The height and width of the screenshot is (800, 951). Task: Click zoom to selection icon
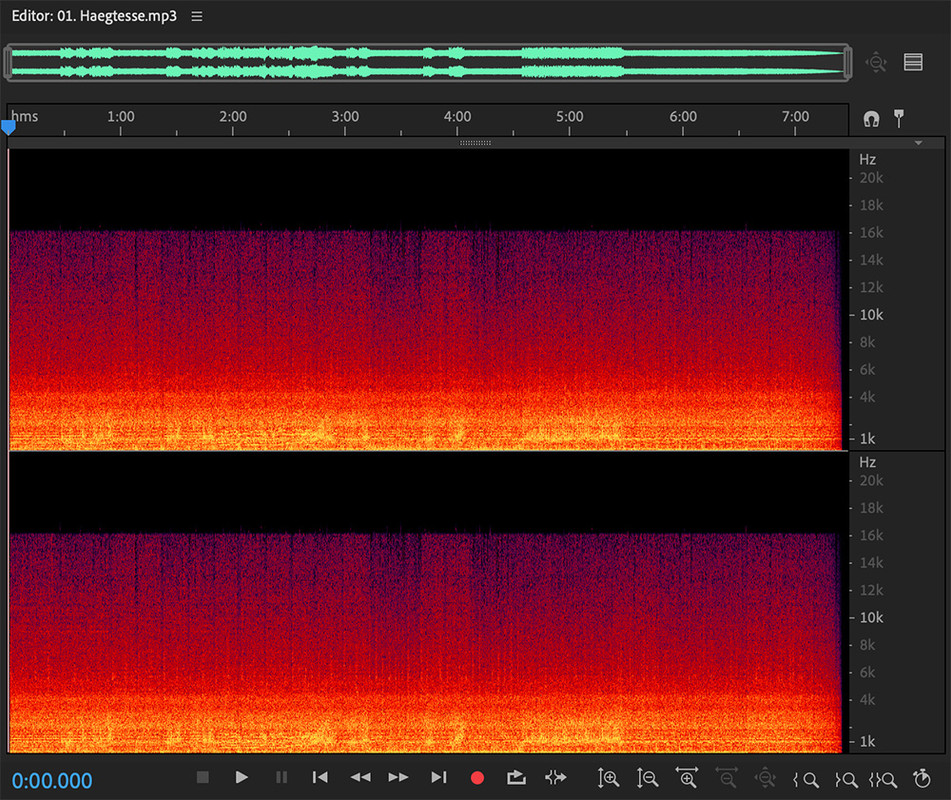point(882,779)
